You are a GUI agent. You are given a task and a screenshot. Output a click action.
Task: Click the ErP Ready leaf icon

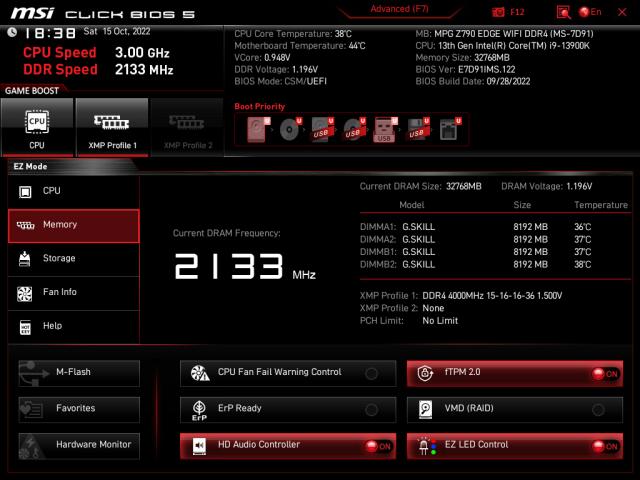point(199,410)
